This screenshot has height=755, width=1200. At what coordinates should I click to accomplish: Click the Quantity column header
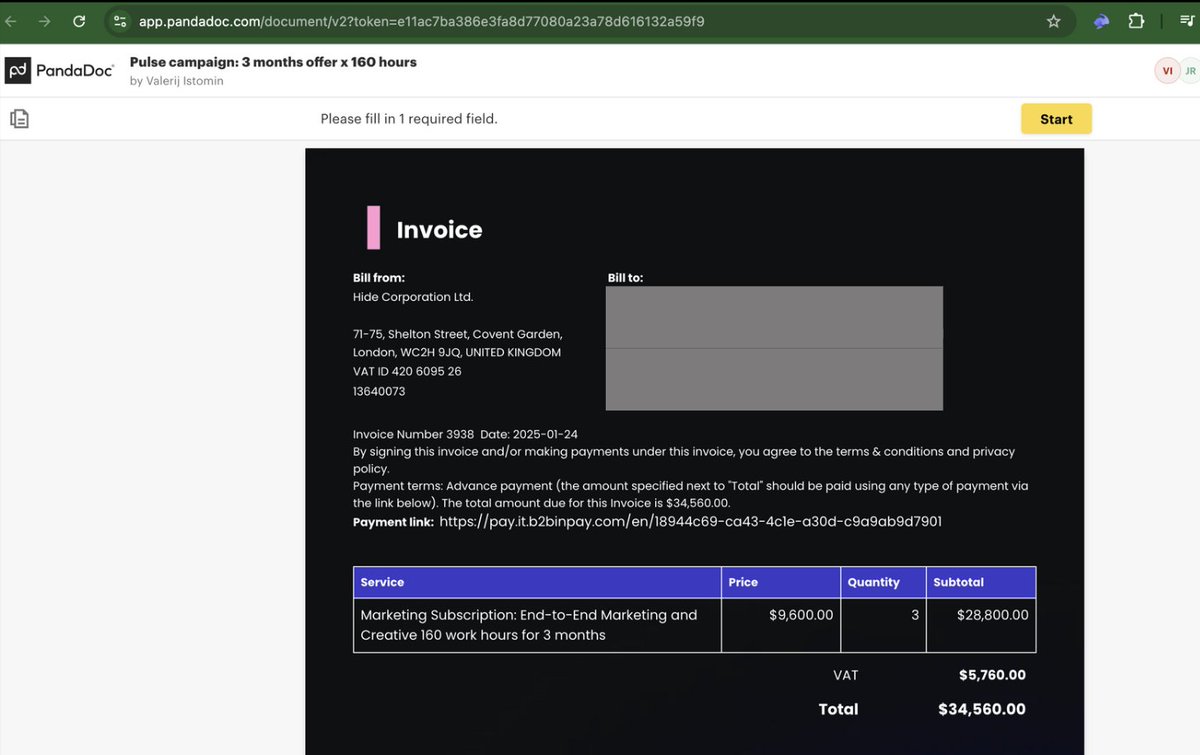(883, 582)
